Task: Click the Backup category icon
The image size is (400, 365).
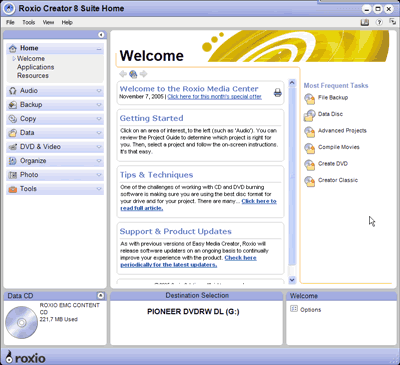Action: (x=13, y=105)
